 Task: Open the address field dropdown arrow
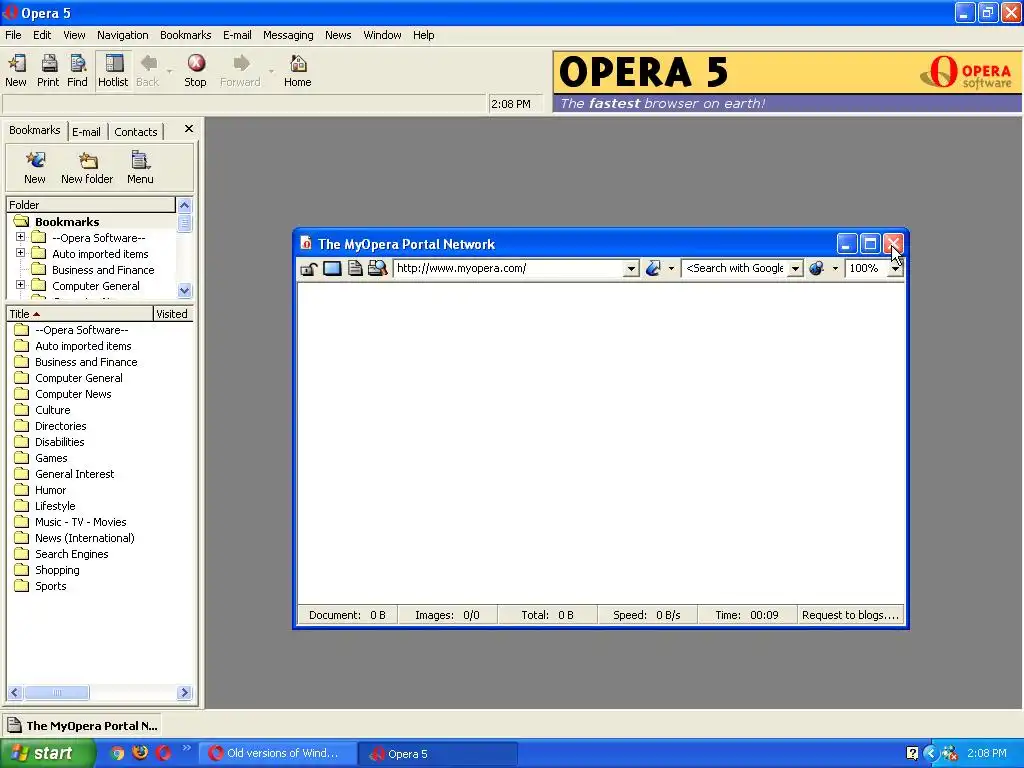[631, 268]
